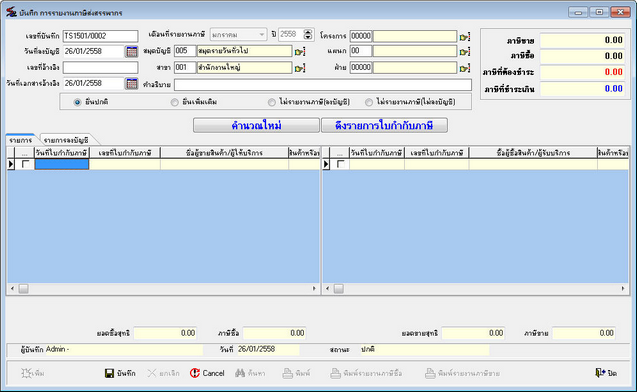Select no tax report (post account) option

pos(271,102)
